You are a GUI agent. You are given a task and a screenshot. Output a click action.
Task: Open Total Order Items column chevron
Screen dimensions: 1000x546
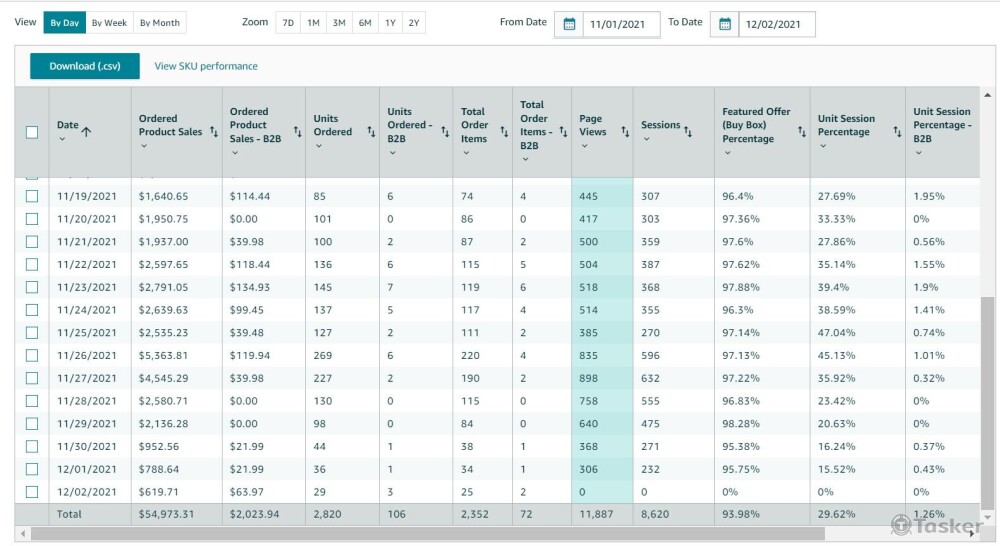(466, 153)
